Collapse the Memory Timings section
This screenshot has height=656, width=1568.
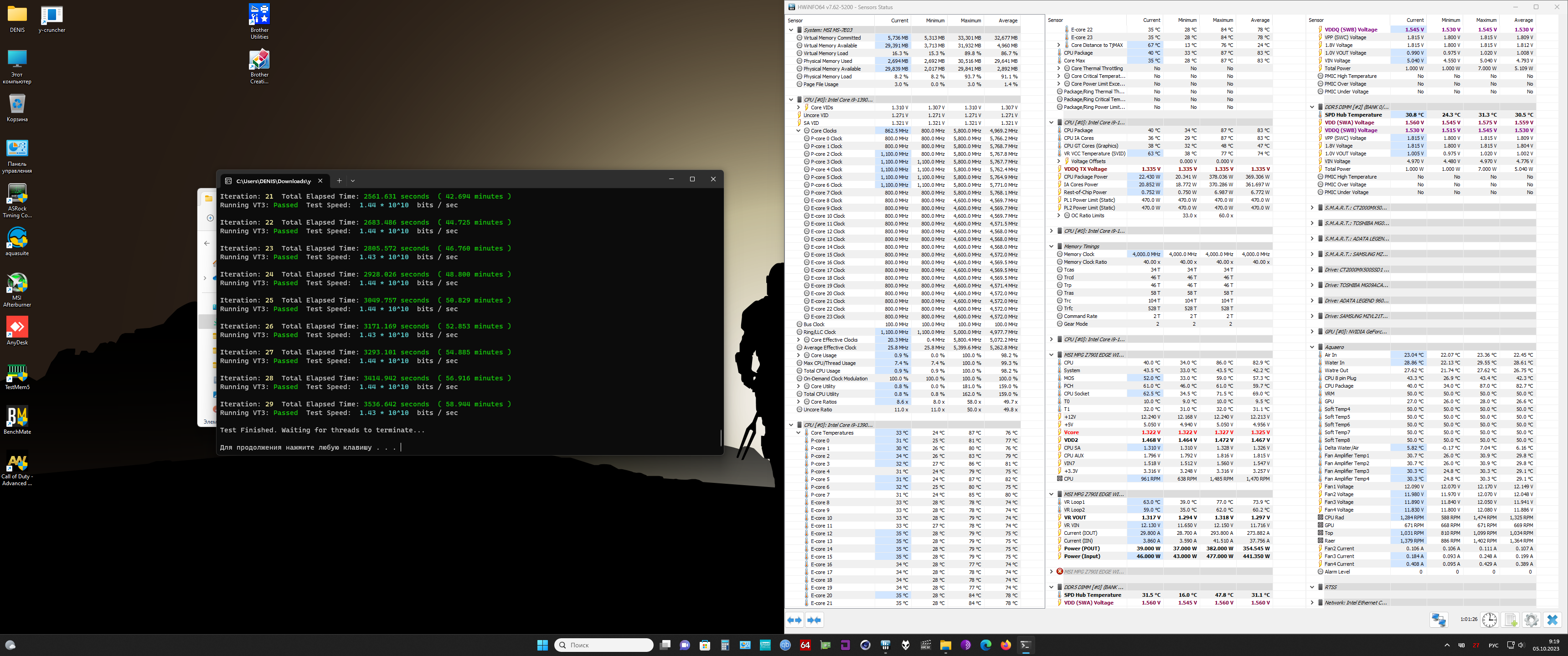coord(1051,246)
